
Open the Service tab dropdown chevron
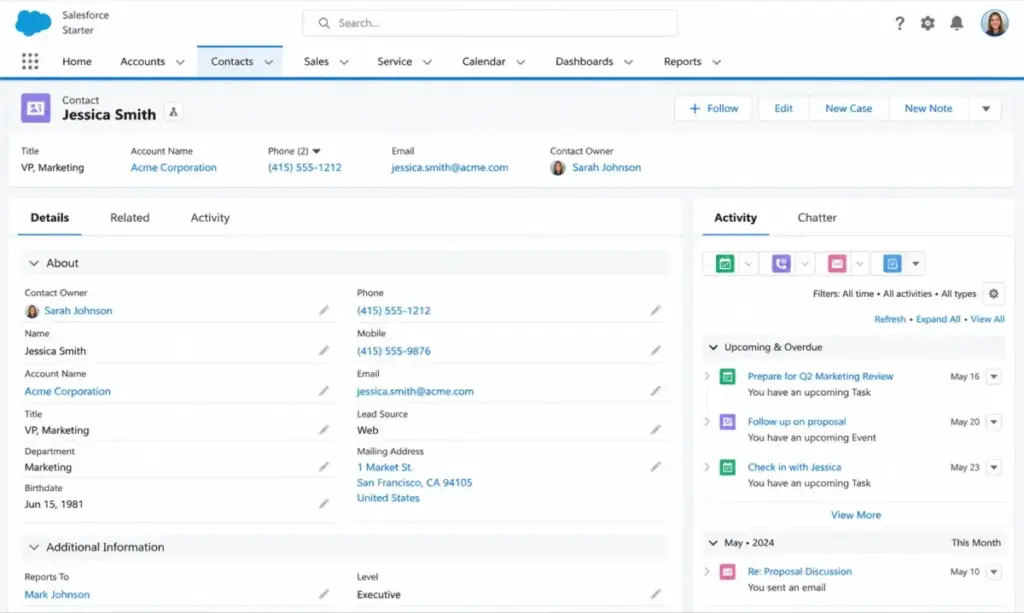coord(427,62)
